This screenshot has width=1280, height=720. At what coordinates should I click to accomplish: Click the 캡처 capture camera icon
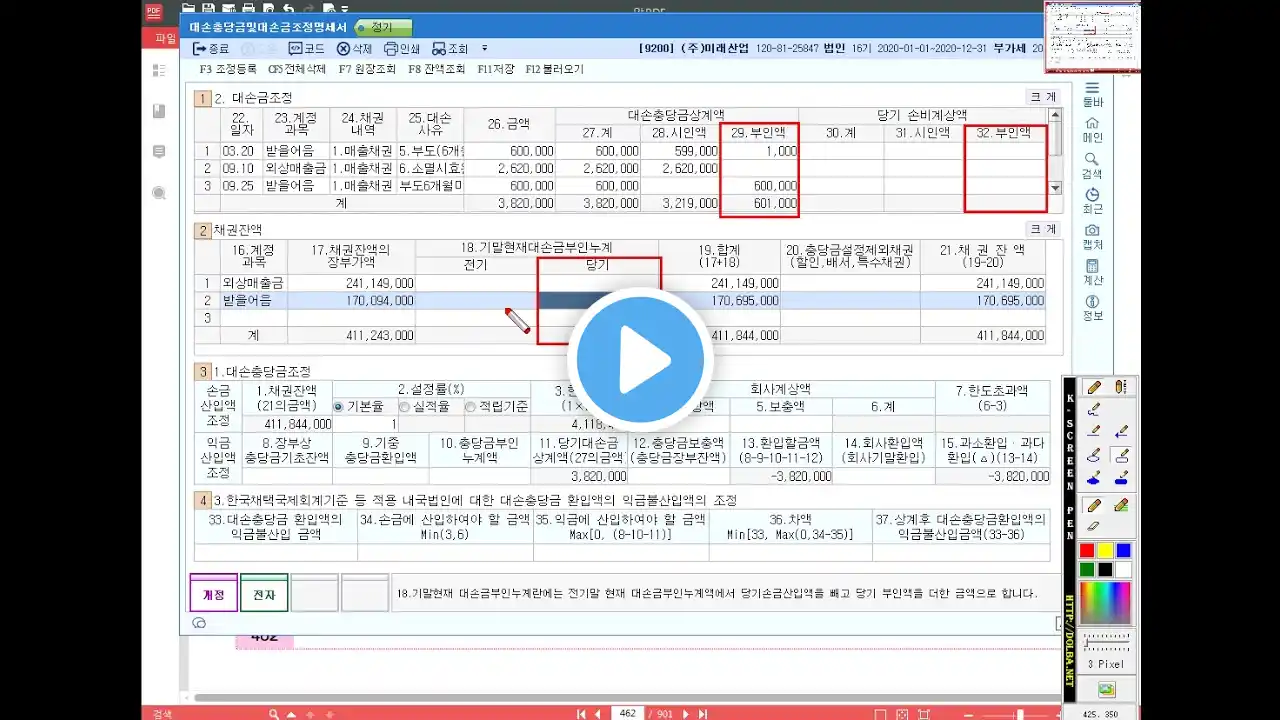1093,237
